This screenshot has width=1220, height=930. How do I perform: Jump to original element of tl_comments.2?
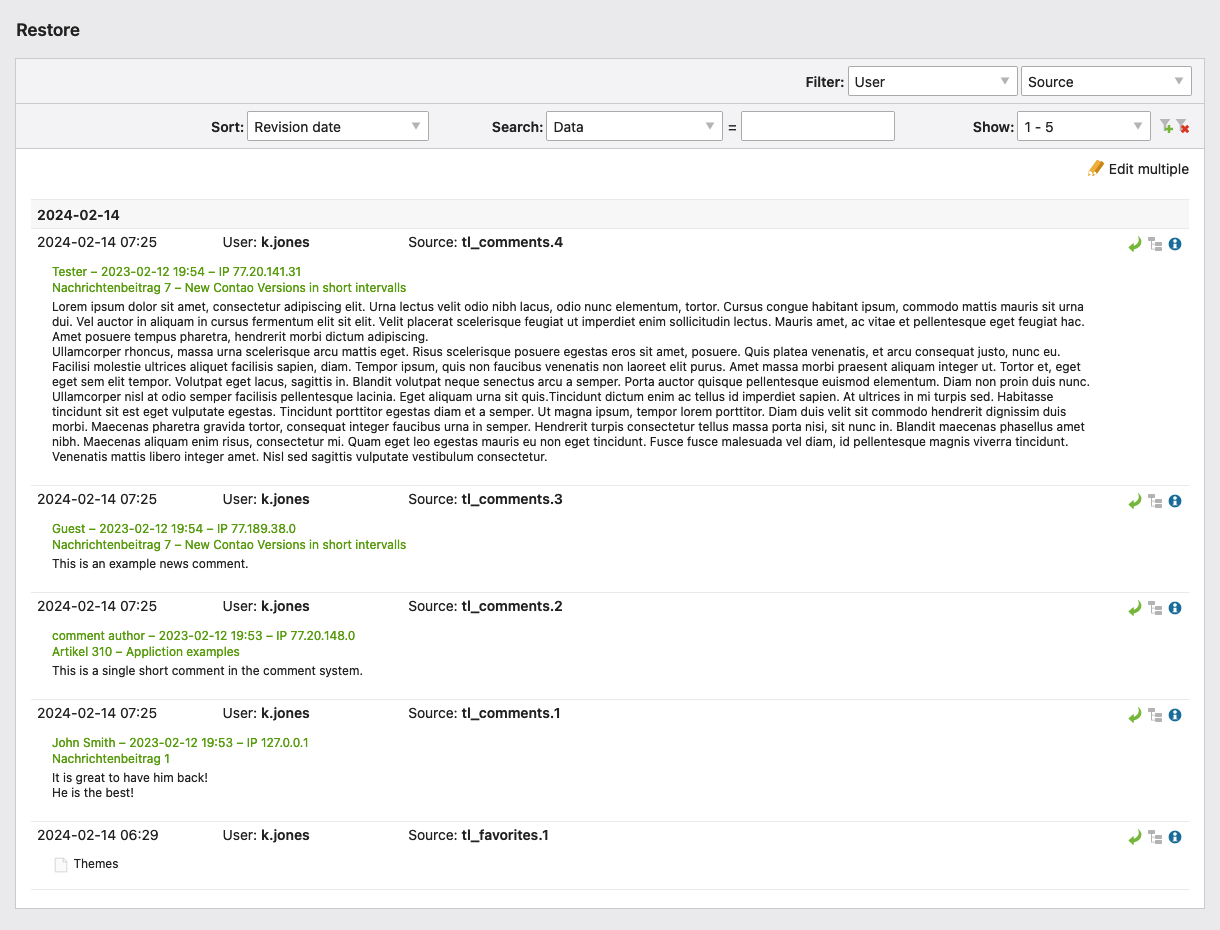tap(1155, 608)
